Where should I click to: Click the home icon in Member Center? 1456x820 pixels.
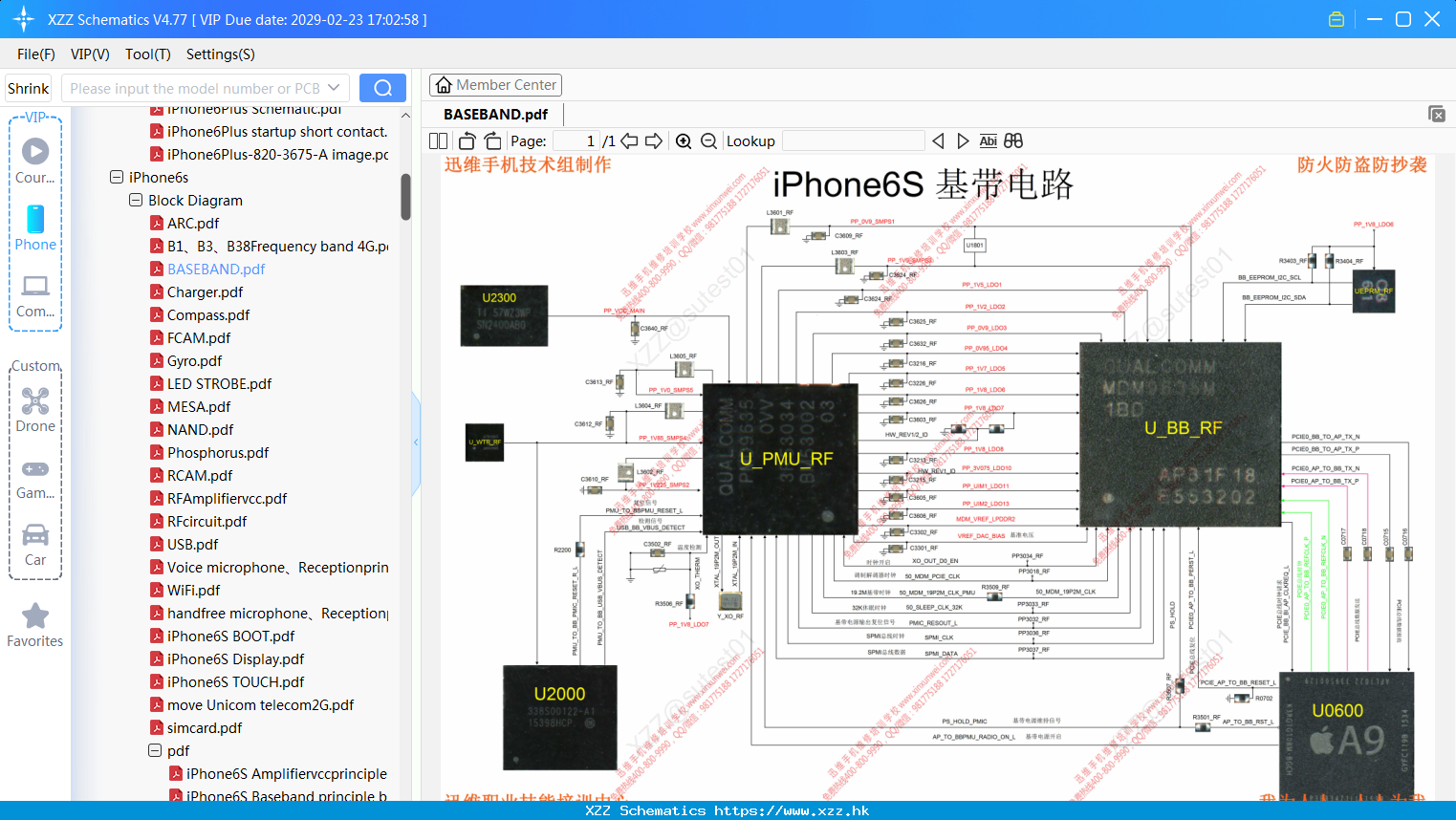[x=444, y=85]
